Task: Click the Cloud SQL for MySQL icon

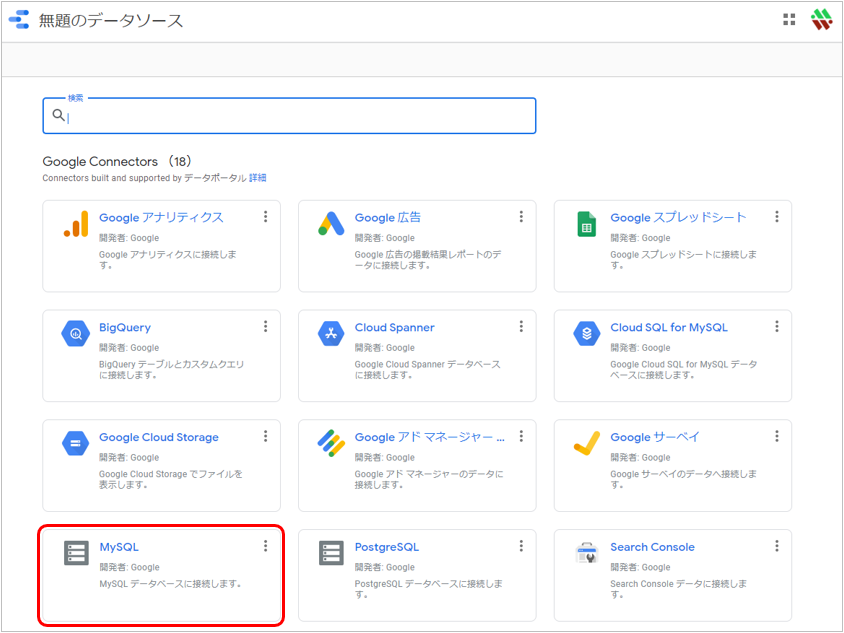Action: (587, 333)
